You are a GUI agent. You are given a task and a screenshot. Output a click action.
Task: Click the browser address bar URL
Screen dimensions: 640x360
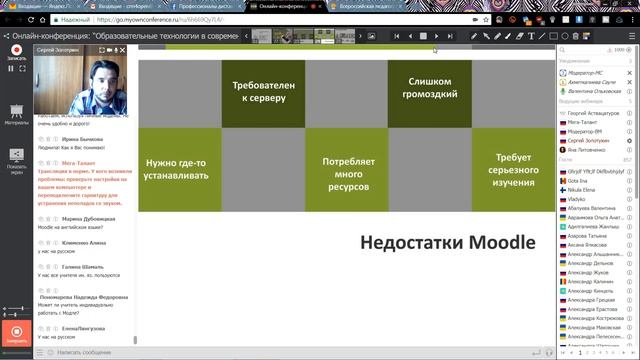point(160,20)
